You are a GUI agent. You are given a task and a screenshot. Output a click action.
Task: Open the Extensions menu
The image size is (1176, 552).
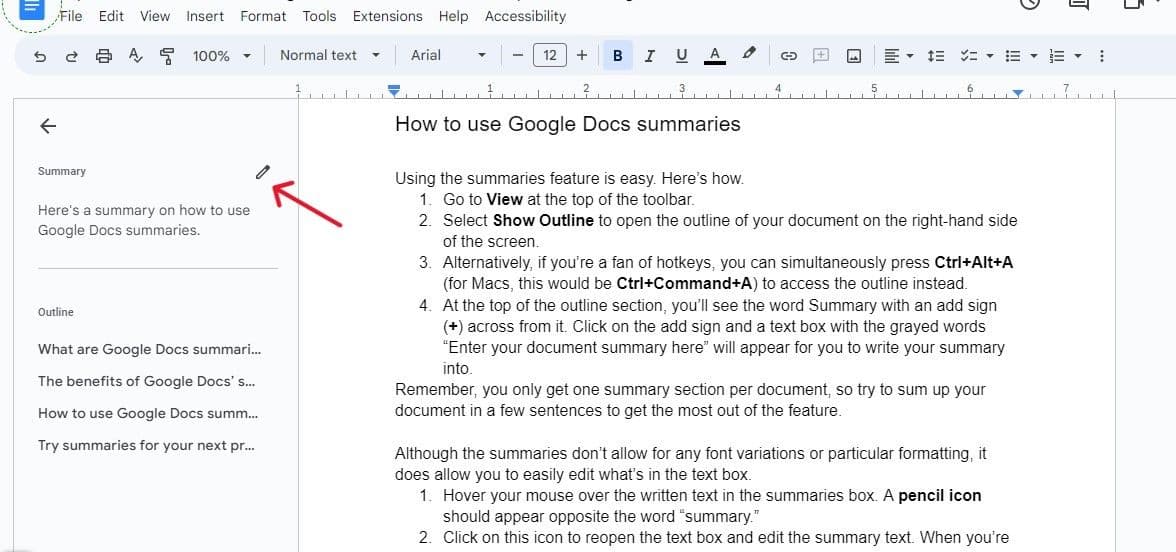coord(387,16)
